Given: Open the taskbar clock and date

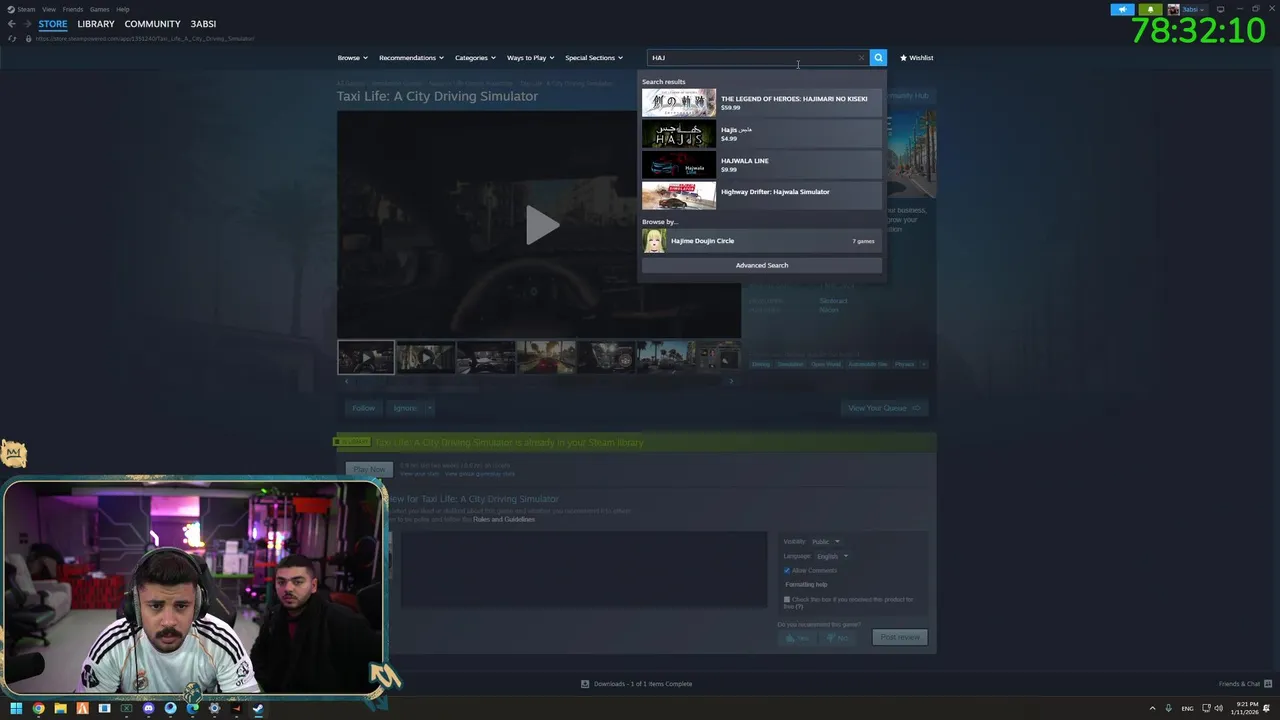Looking at the screenshot, I should [x=1247, y=708].
